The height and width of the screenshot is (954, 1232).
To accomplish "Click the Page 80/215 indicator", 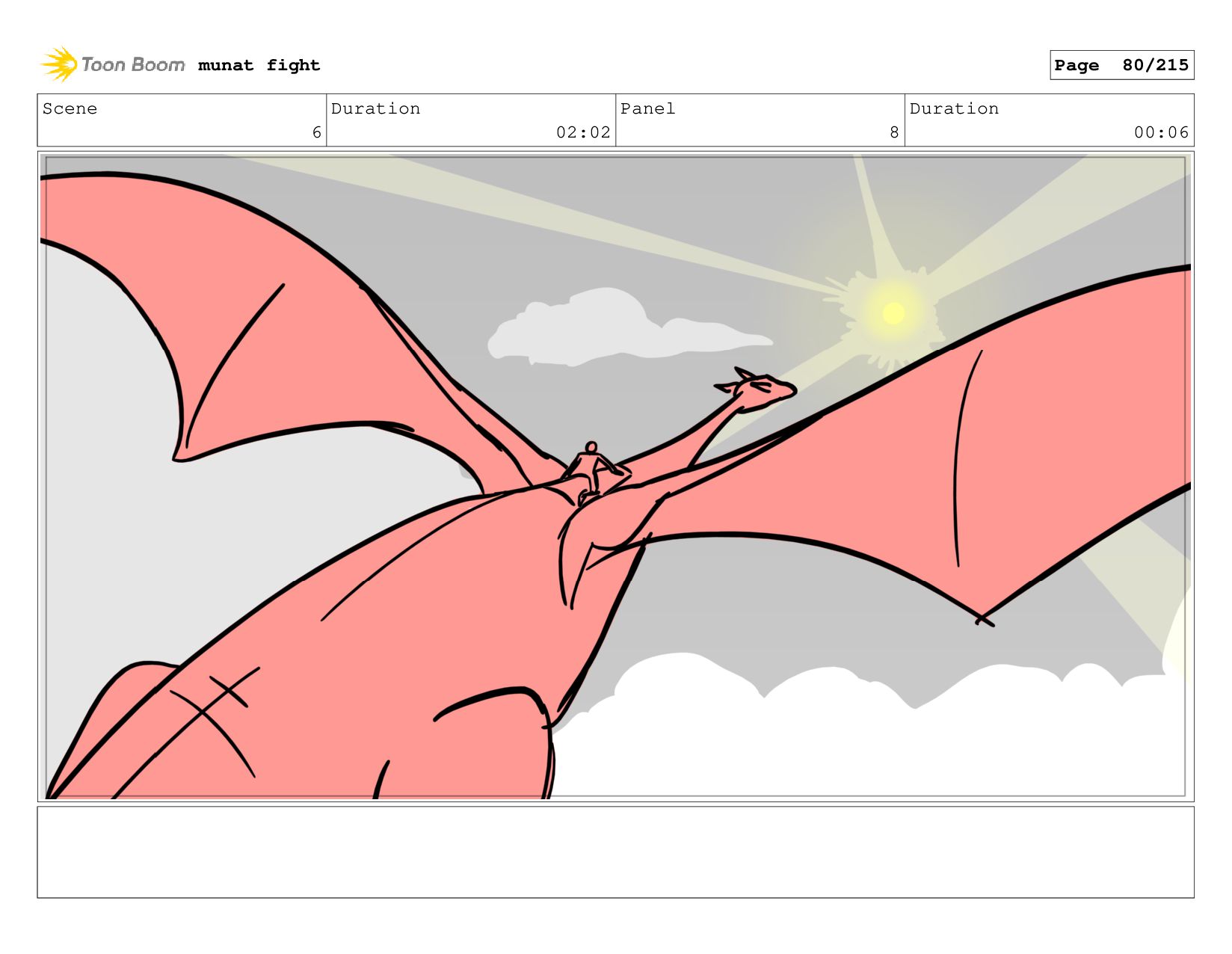I will [x=1121, y=65].
